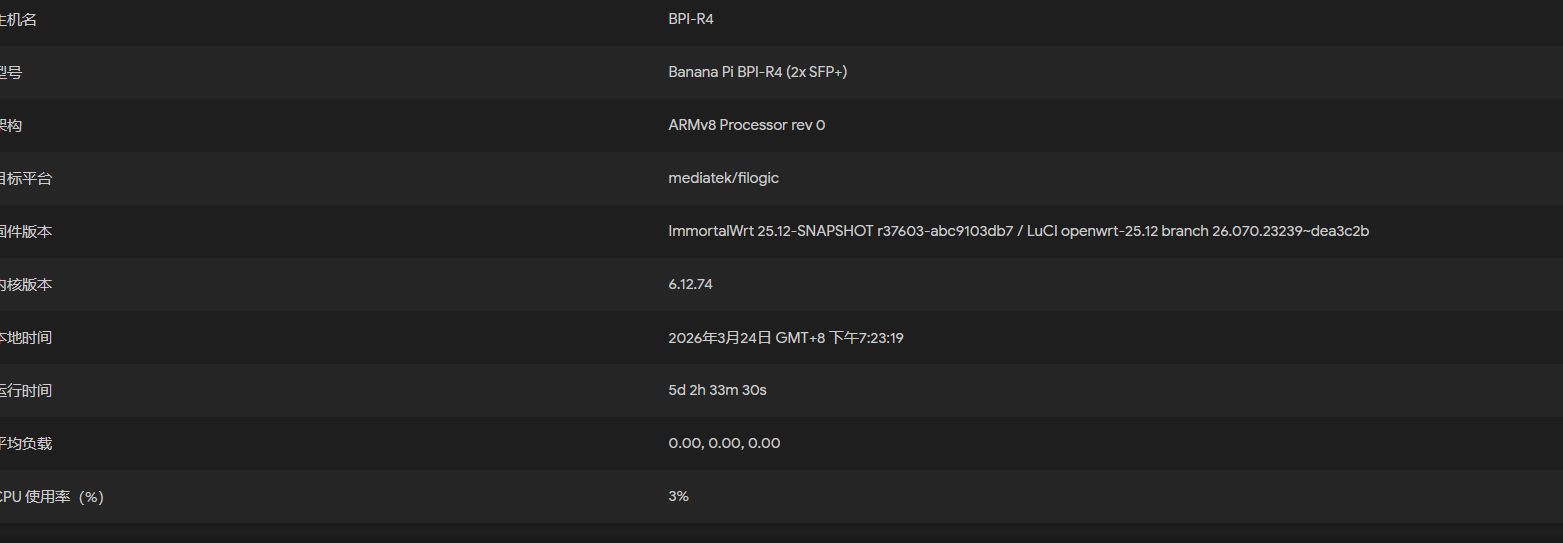Select the CPU usage value 3%
Screen dimensions: 1563x543
click(x=678, y=496)
